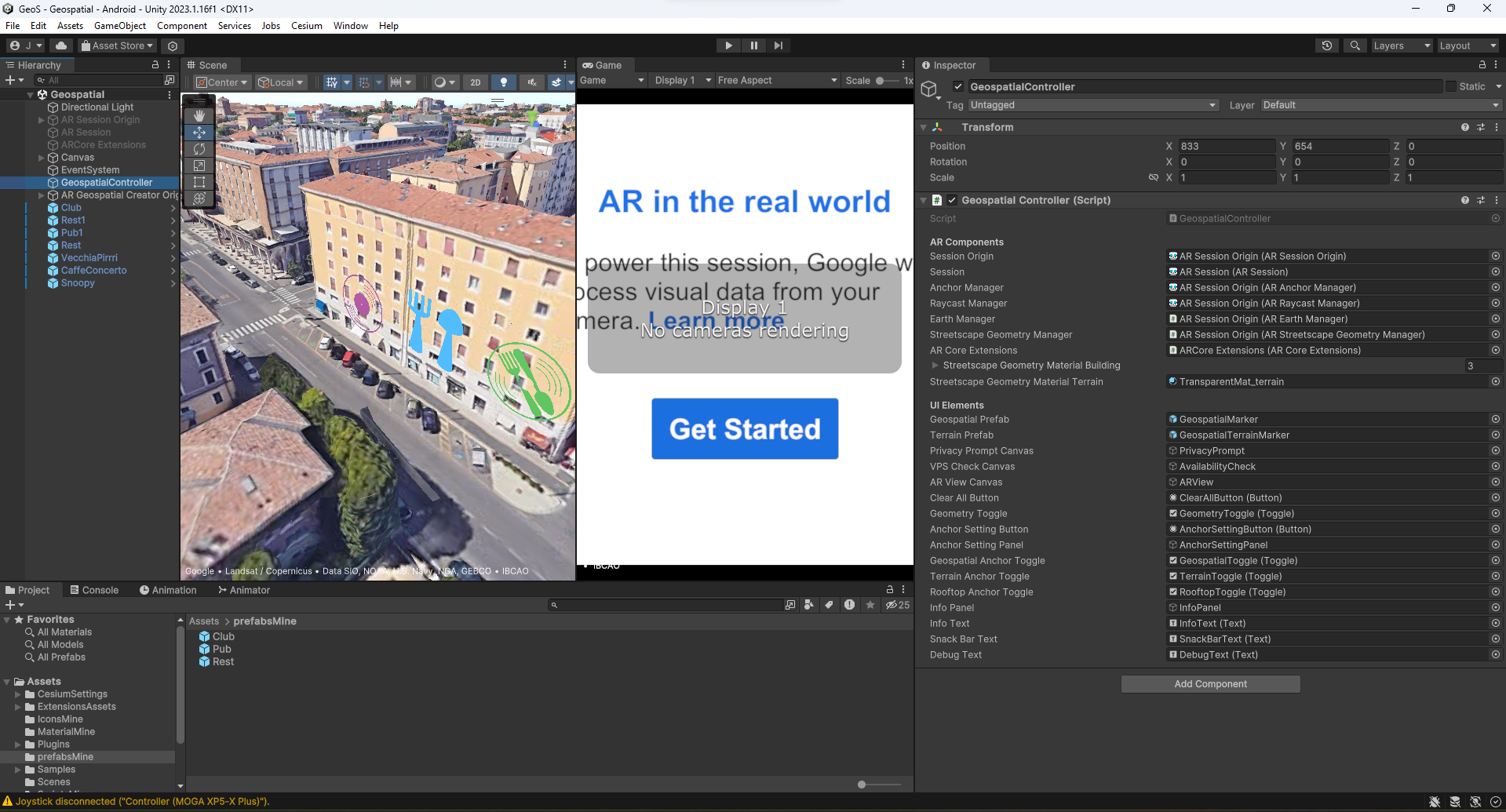Click the global search magnifier icon
1506x812 pixels.
(x=1355, y=46)
